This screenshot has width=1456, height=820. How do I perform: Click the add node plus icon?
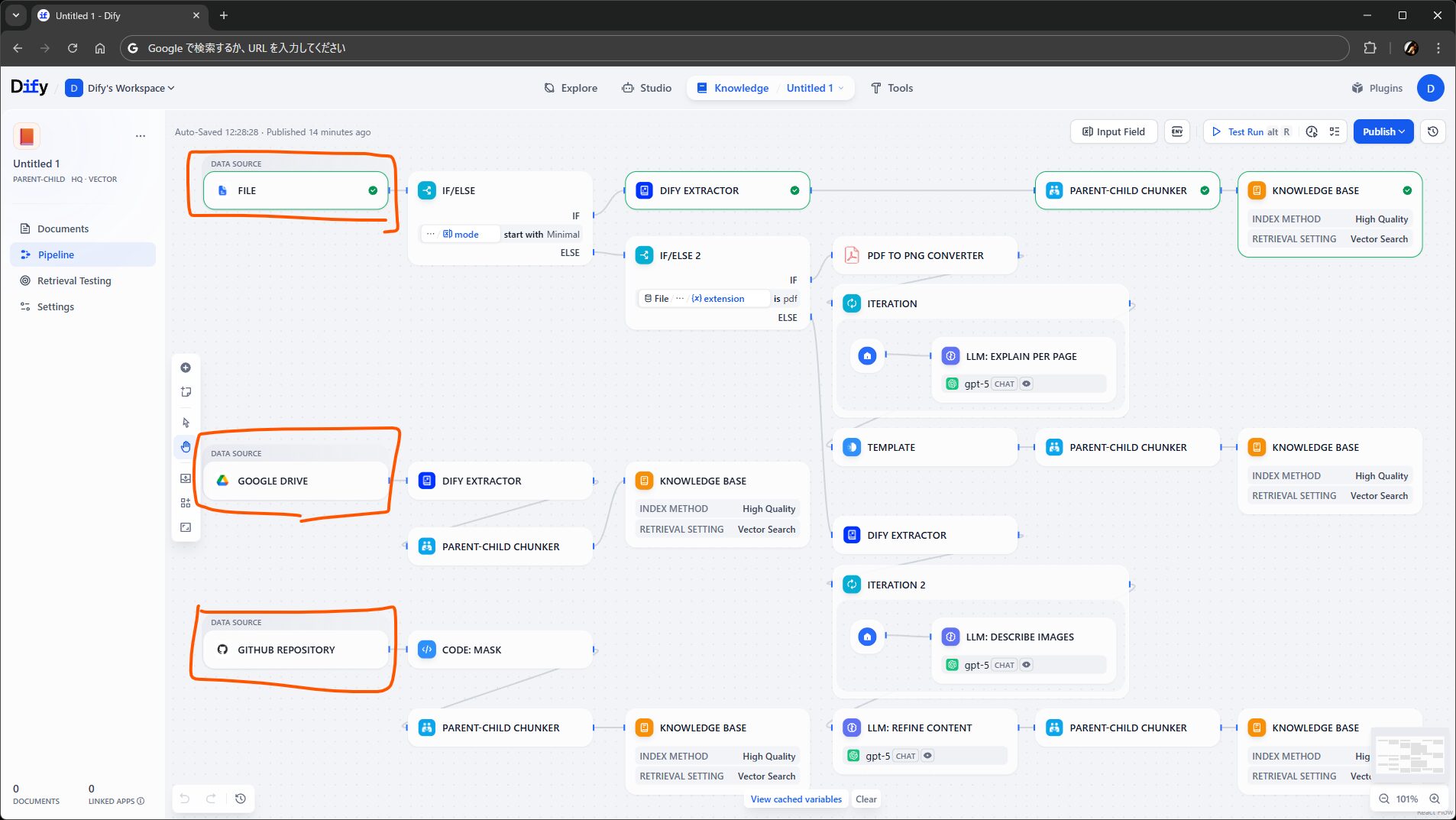coord(186,368)
